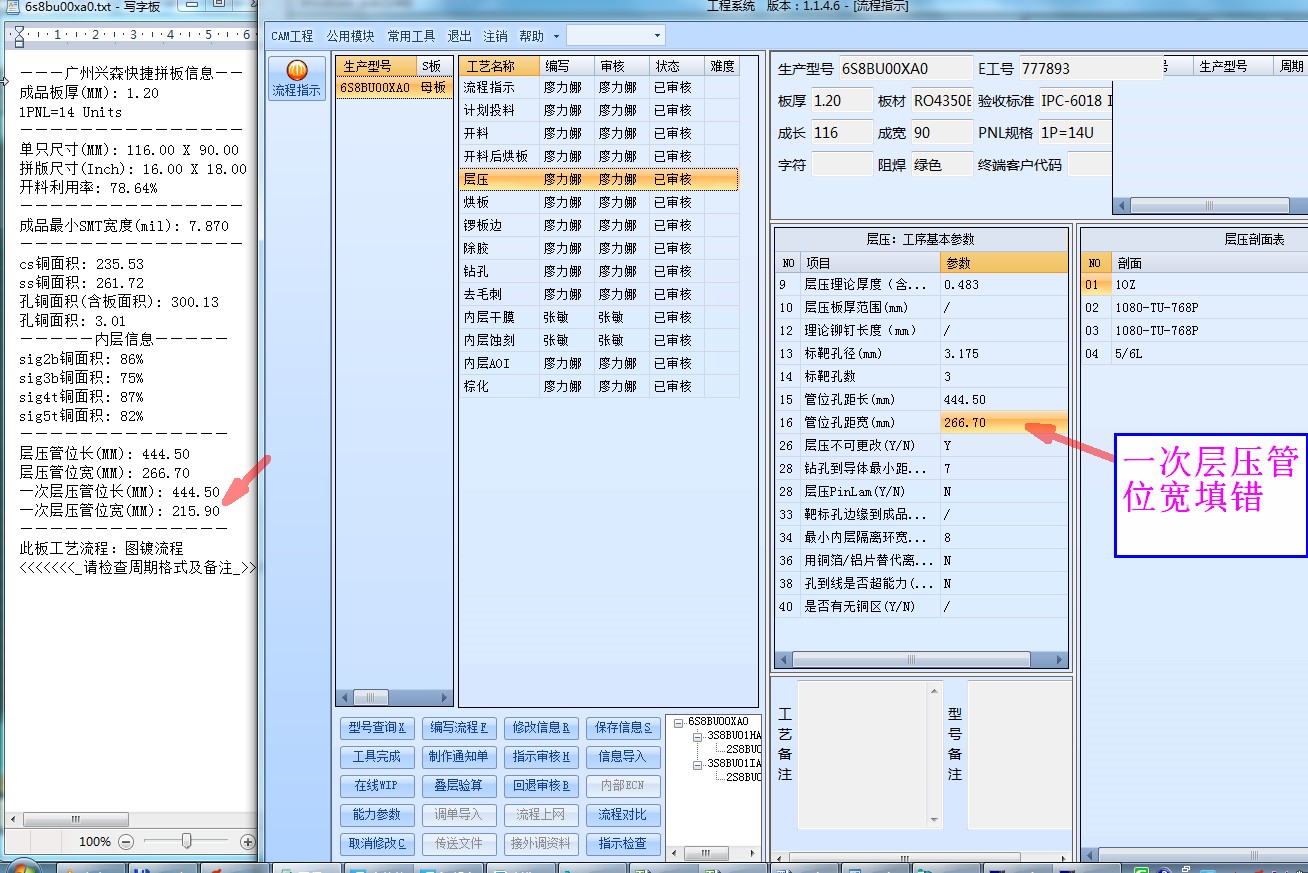Click the 流程对比 button
The height and width of the screenshot is (873, 1308).
623,814
